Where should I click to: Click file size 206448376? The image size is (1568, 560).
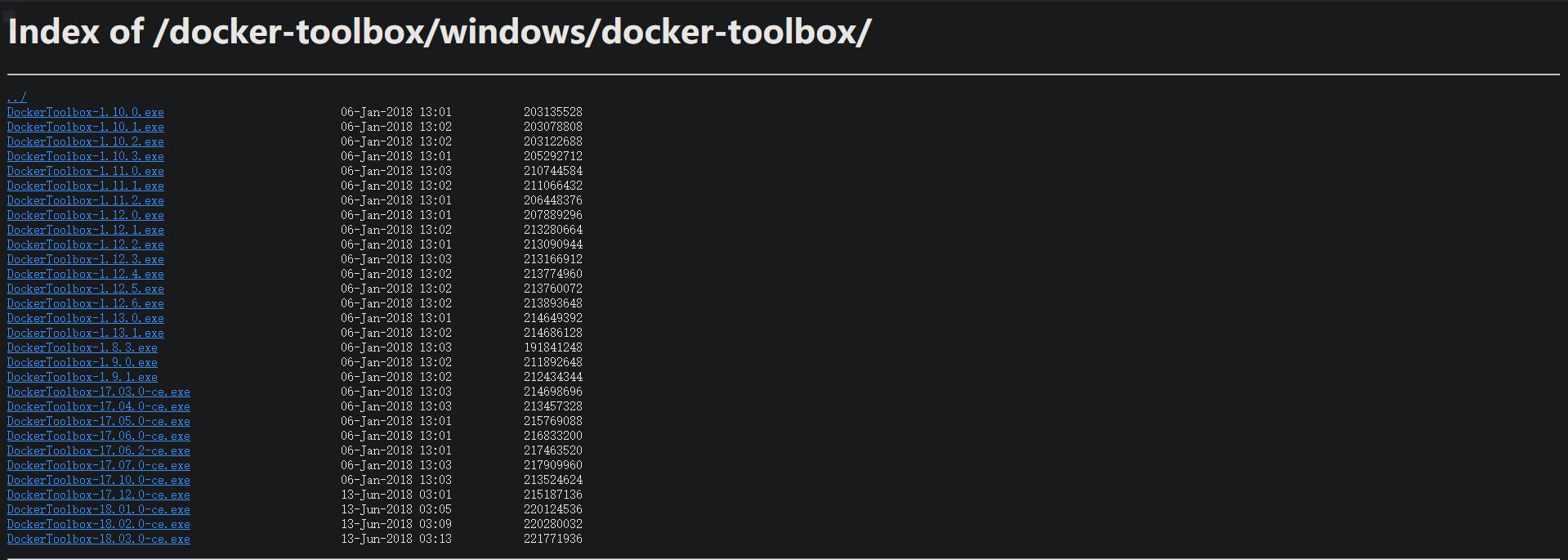click(553, 200)
